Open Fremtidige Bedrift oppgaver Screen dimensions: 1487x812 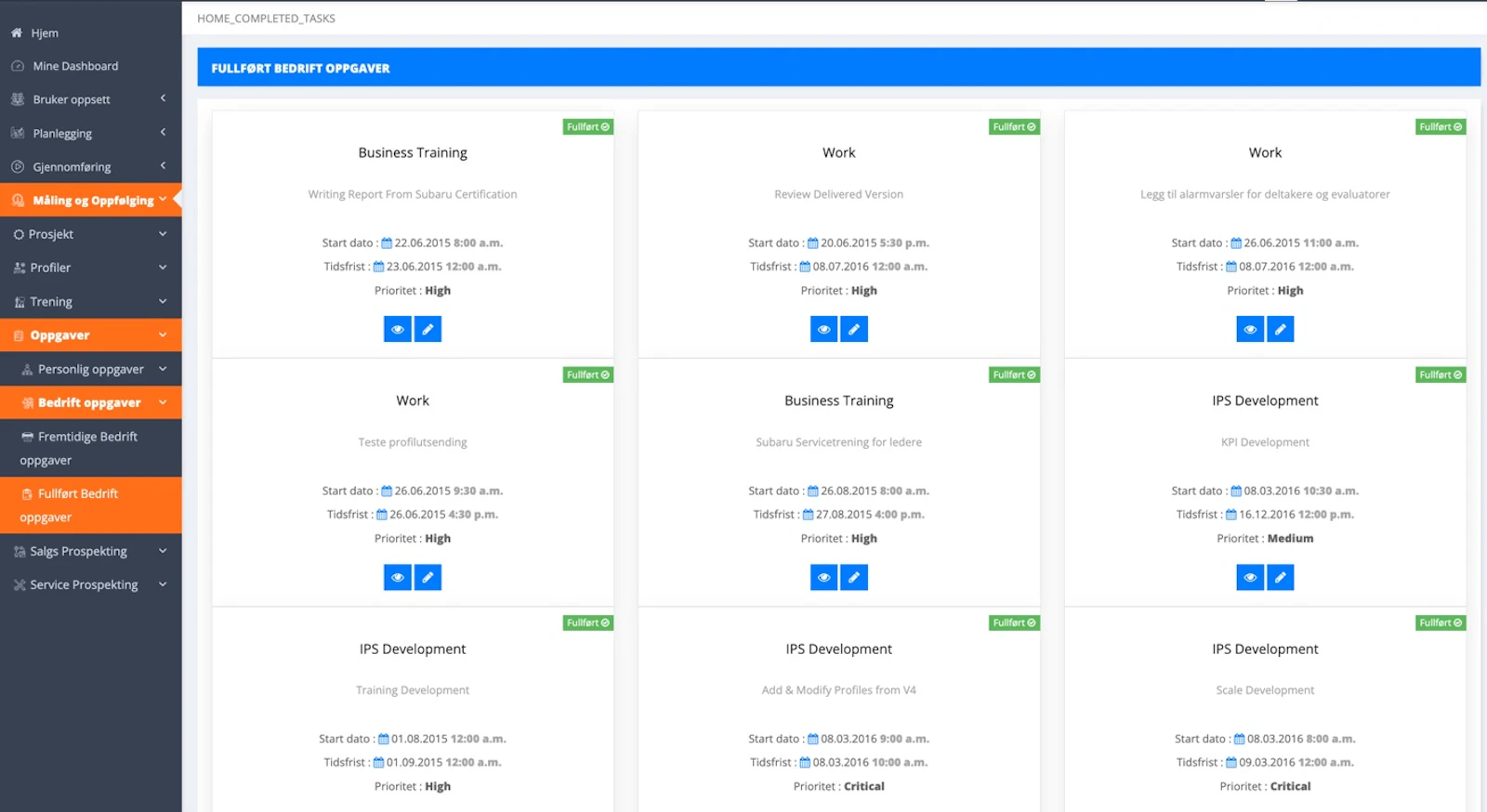[x=90, y=448]
